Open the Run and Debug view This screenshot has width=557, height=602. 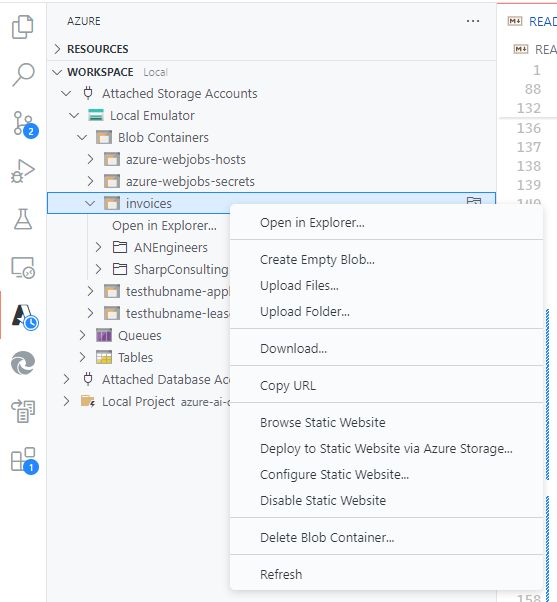(23, 172)
